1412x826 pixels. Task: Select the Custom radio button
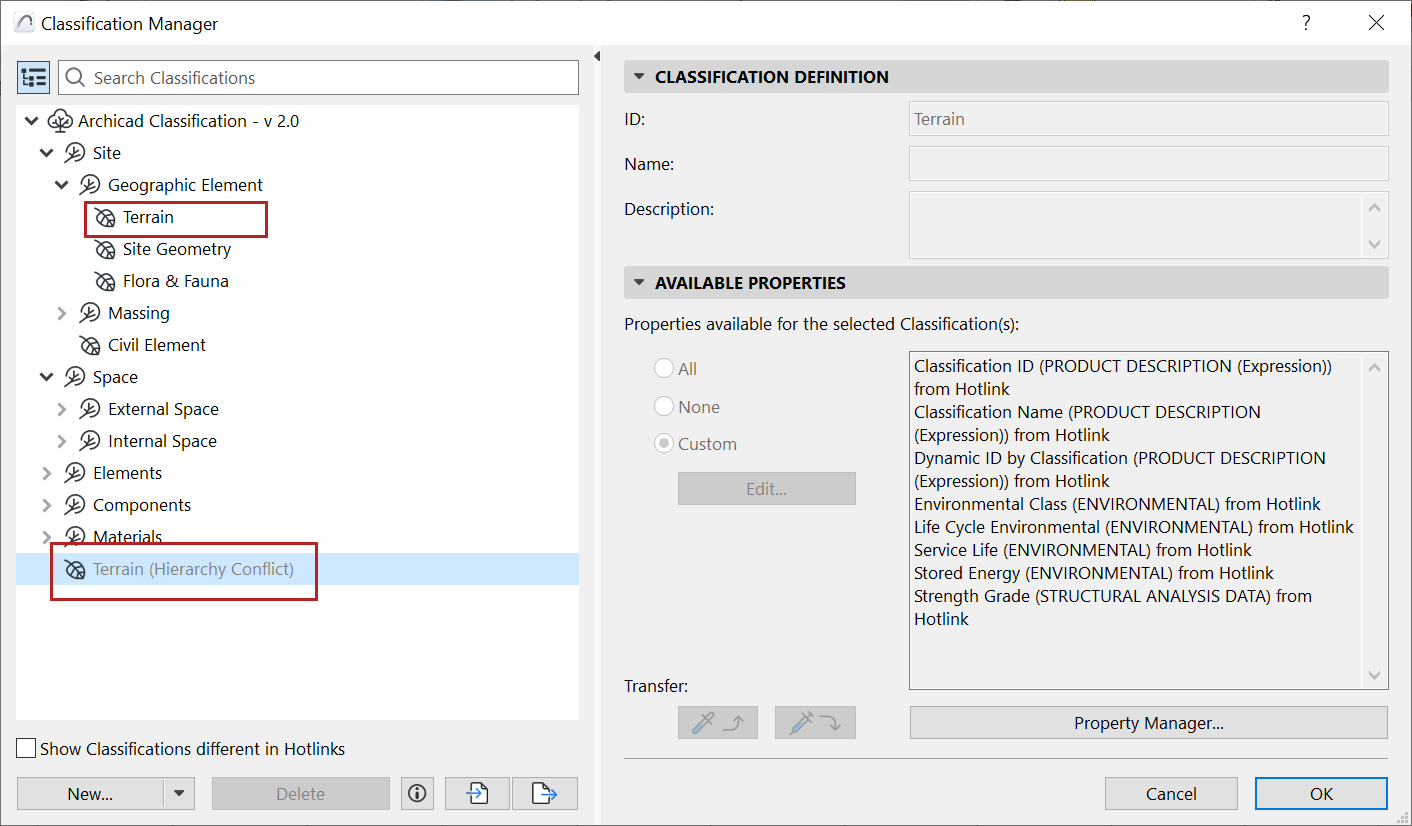pyautogui.click(x=664, y=443)
